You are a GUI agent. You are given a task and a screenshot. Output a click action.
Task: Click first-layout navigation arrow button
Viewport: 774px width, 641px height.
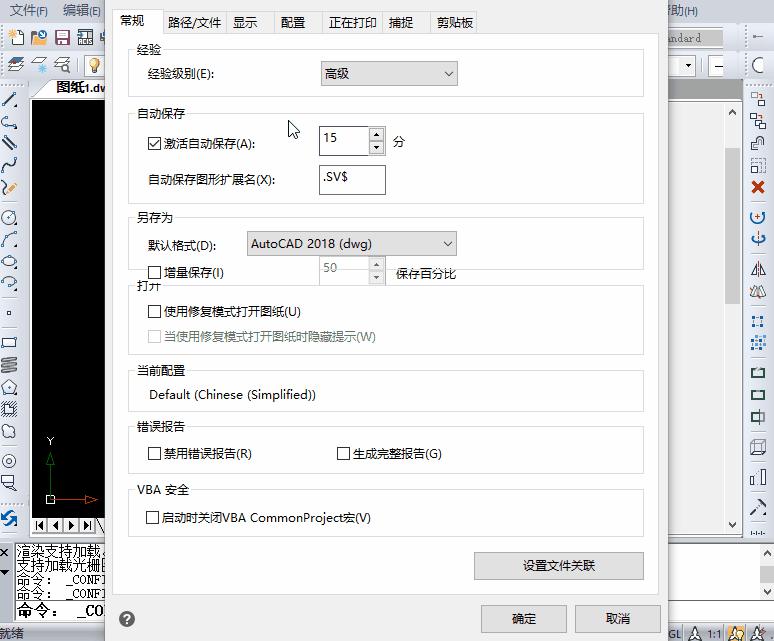click(x=39, y=526)
